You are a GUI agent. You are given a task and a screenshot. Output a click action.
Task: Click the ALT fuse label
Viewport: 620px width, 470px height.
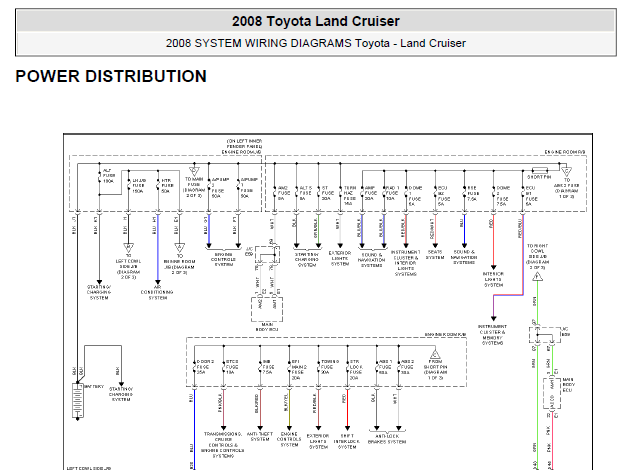click(109, 176)
